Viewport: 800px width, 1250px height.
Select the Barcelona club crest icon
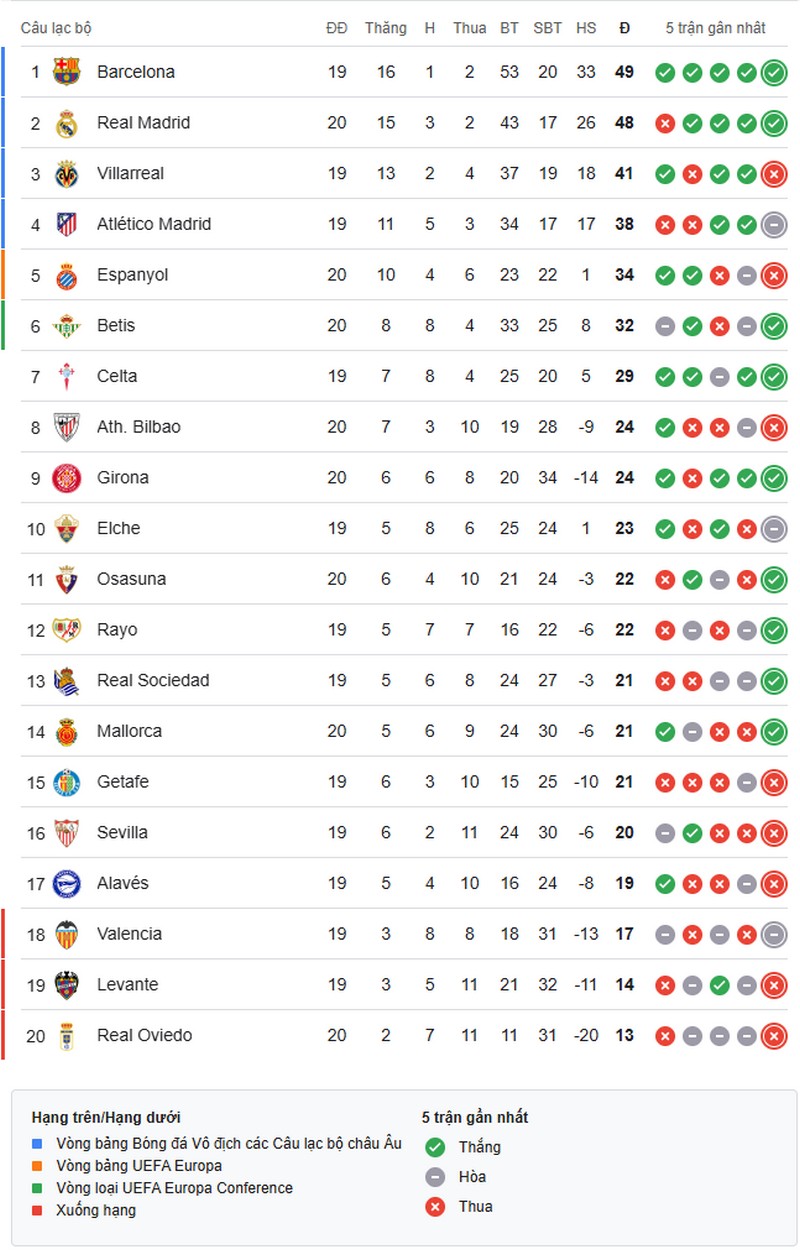tap(66, 72)
